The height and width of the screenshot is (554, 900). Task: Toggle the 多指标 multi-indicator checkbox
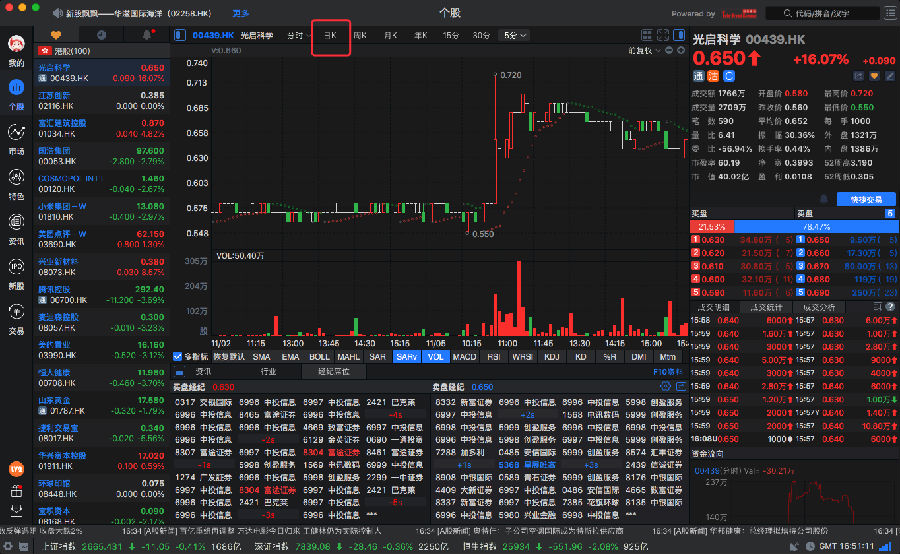point(177,357)
